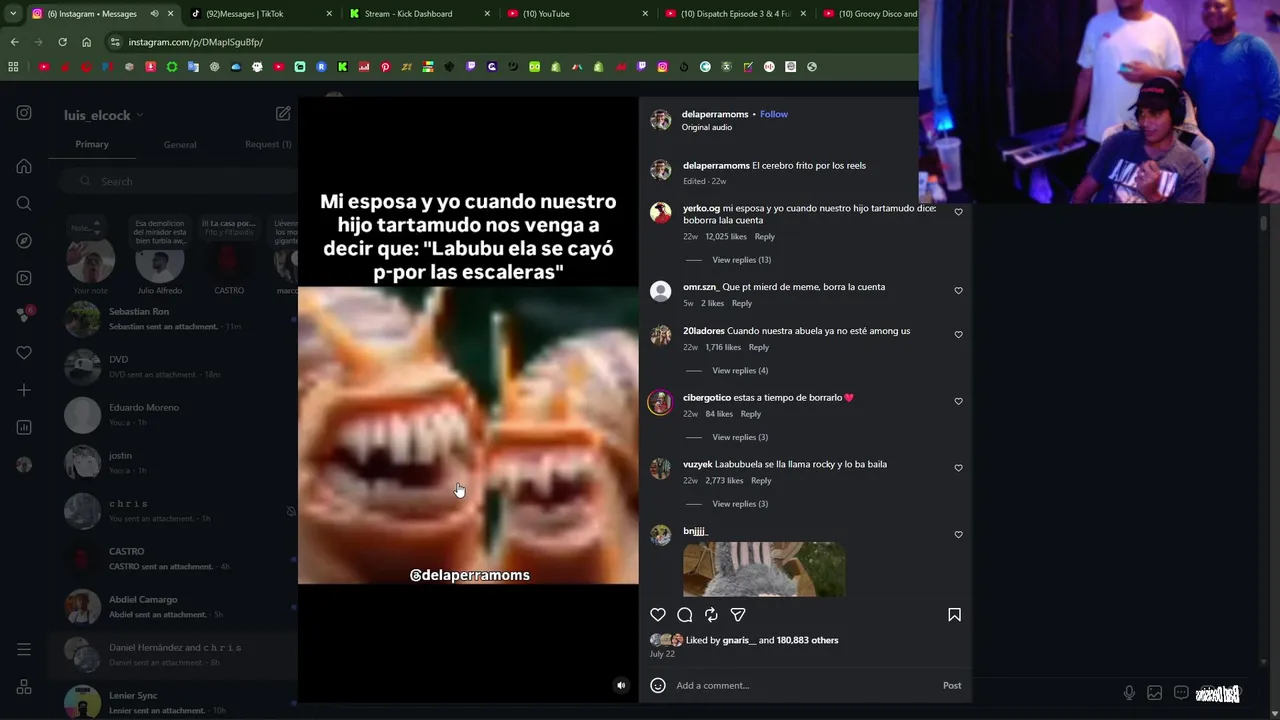Image resolution: width=1280 pixels, height=720 pixels.
Task: Expand 3 replies under cibergotico's comment
Action: coord(740,437)
